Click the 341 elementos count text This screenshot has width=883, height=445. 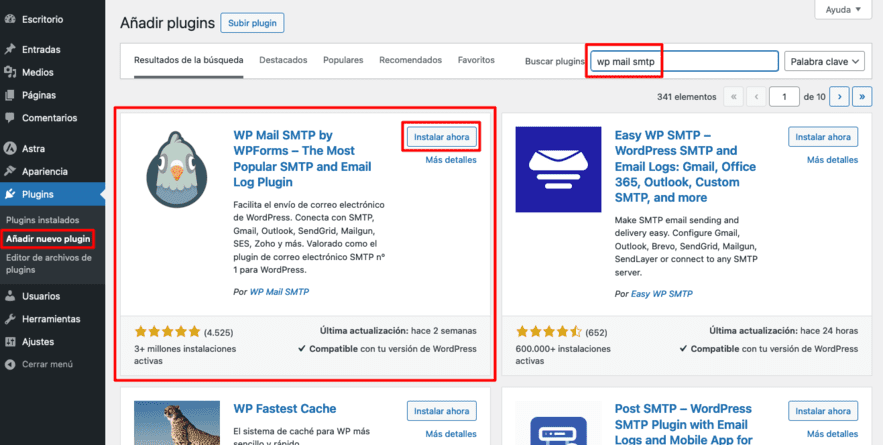pyautogui.click(x=686, y=97)
